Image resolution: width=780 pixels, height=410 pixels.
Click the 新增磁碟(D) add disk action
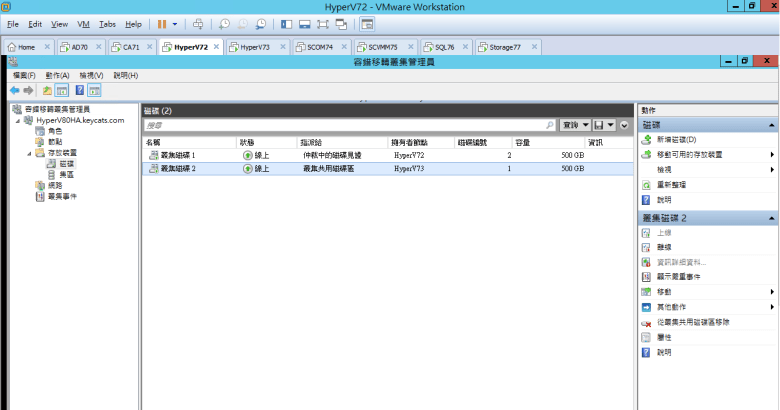pyautogui.click(x=676, y=140)
